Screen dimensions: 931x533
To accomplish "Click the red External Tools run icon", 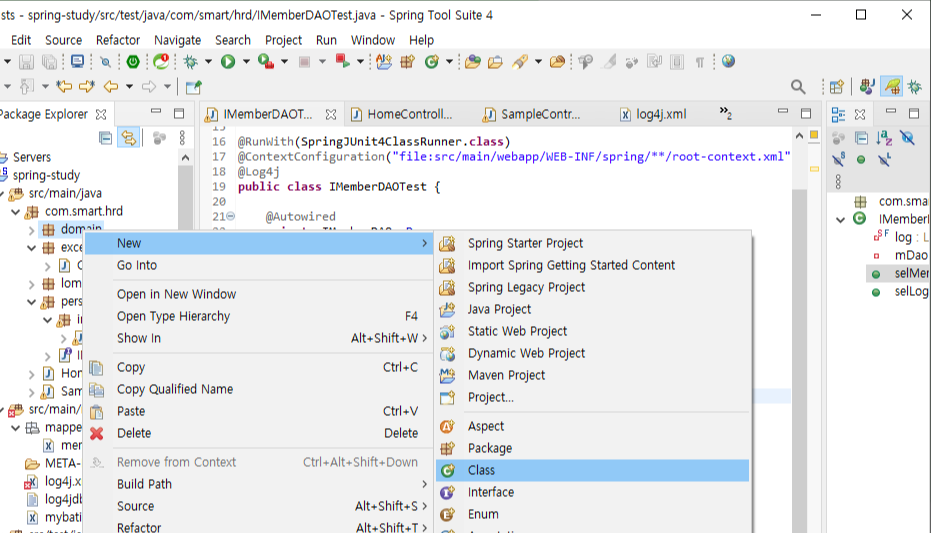I will (x=343, y=61).
